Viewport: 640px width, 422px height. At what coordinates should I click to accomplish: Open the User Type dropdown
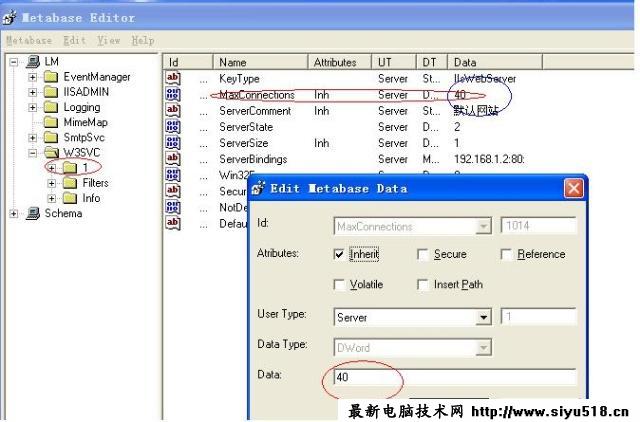pos(484,317)
